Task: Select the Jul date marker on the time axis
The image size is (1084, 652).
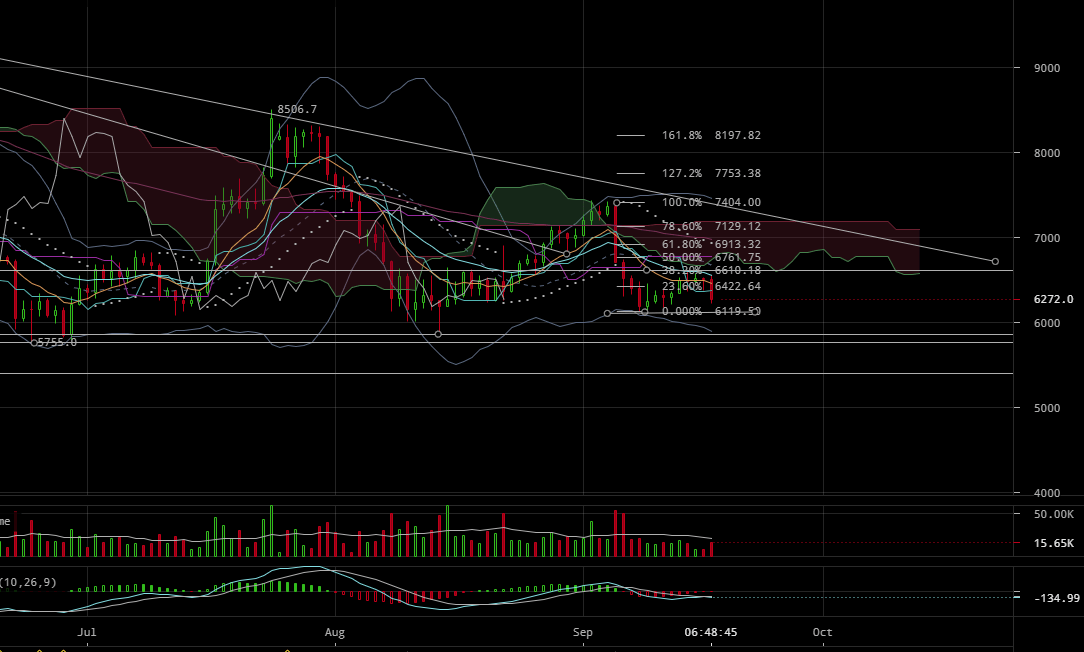Action: click(x=87, y=633)
